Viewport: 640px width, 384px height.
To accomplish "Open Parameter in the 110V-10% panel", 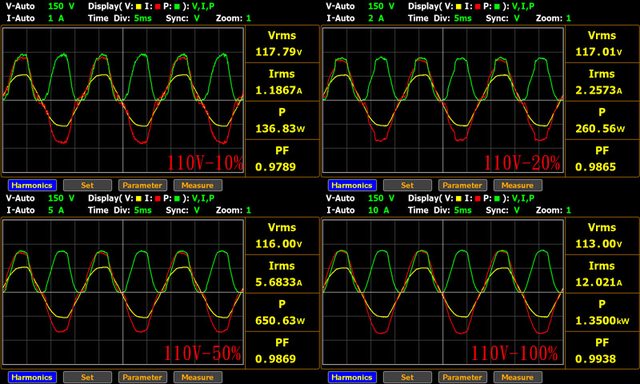I will pyautogui.click(x=142, y=185).
